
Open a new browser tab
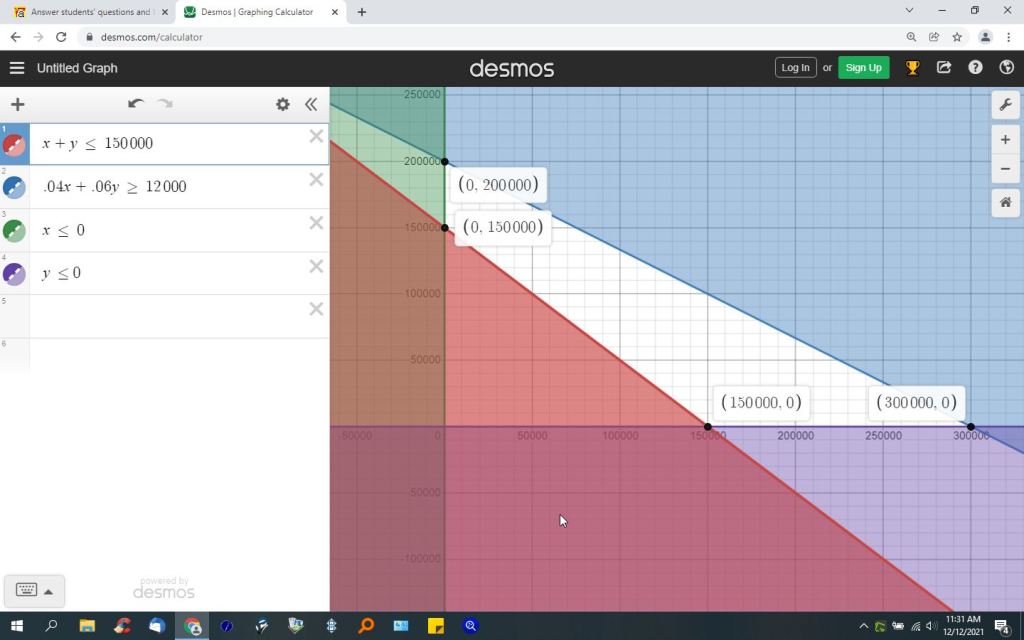[362, 12]
